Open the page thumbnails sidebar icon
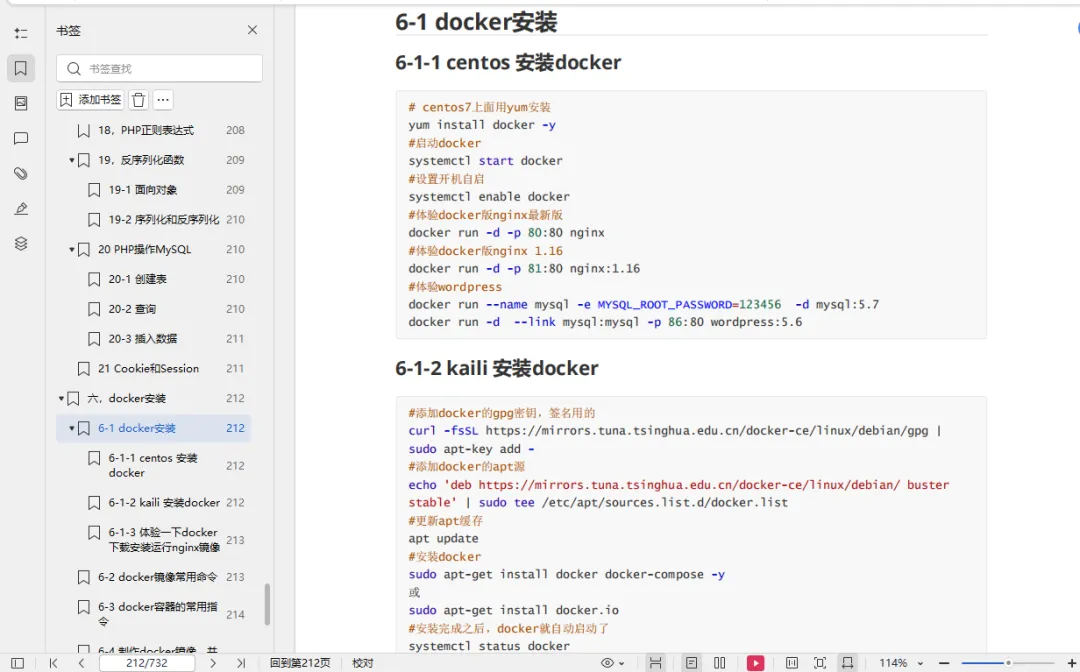Image resolution: width=1080 pixels, height=672 pixels. pyautogui.click(x=21, y=103)
